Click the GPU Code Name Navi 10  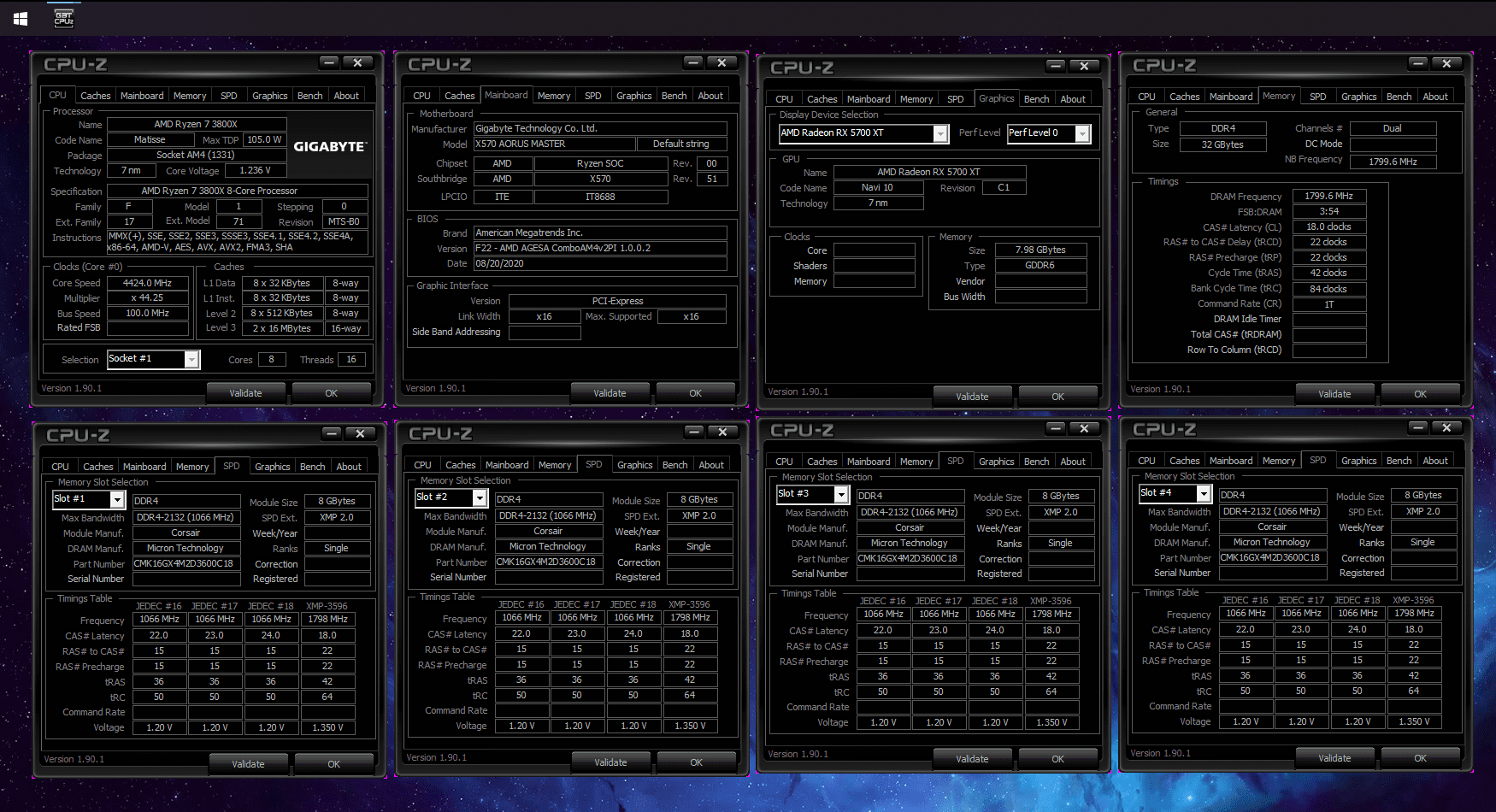pyautogui.click(x=878, y=188)
